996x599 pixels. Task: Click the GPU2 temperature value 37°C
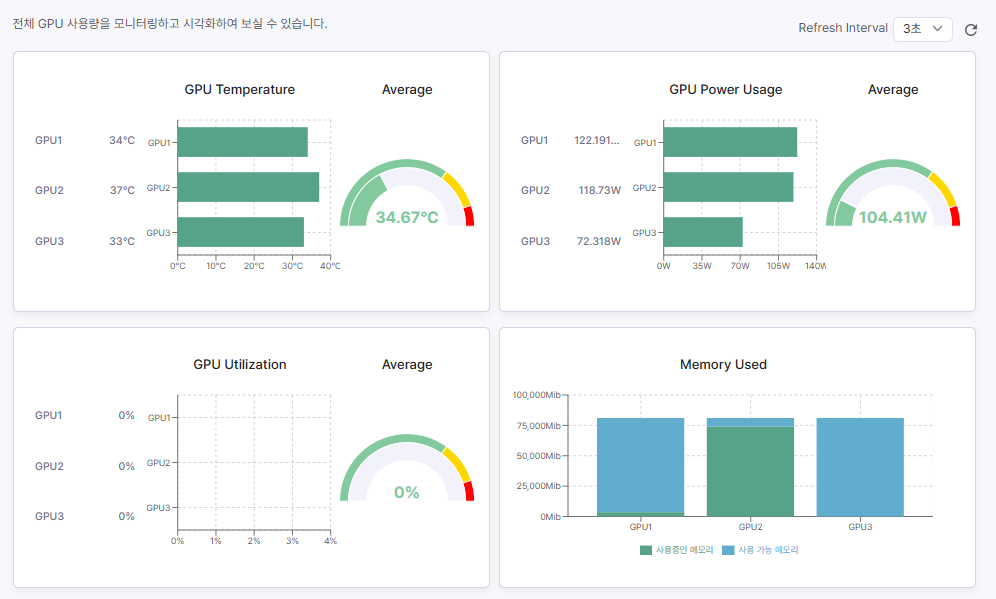[x=122, y=190]
